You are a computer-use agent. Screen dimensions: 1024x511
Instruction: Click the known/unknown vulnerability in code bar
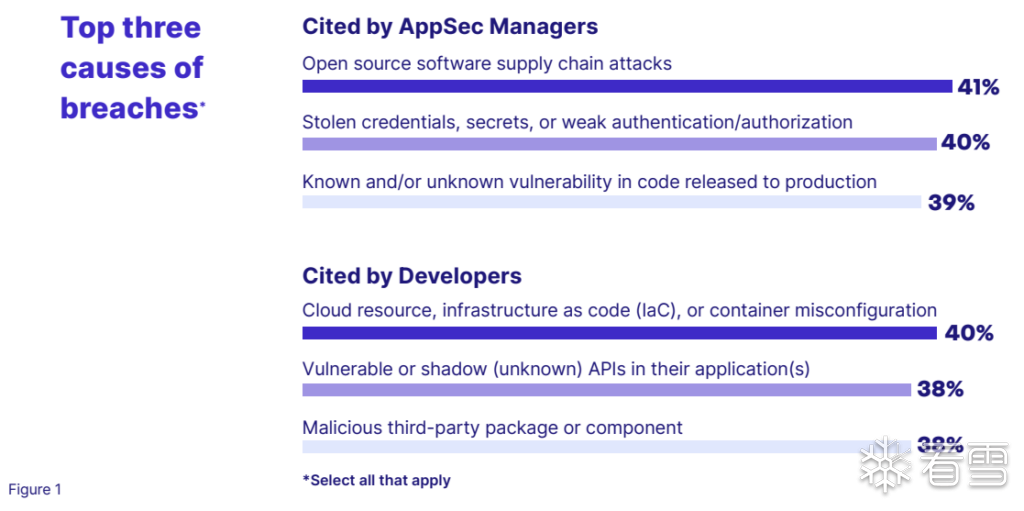(611, 202)
